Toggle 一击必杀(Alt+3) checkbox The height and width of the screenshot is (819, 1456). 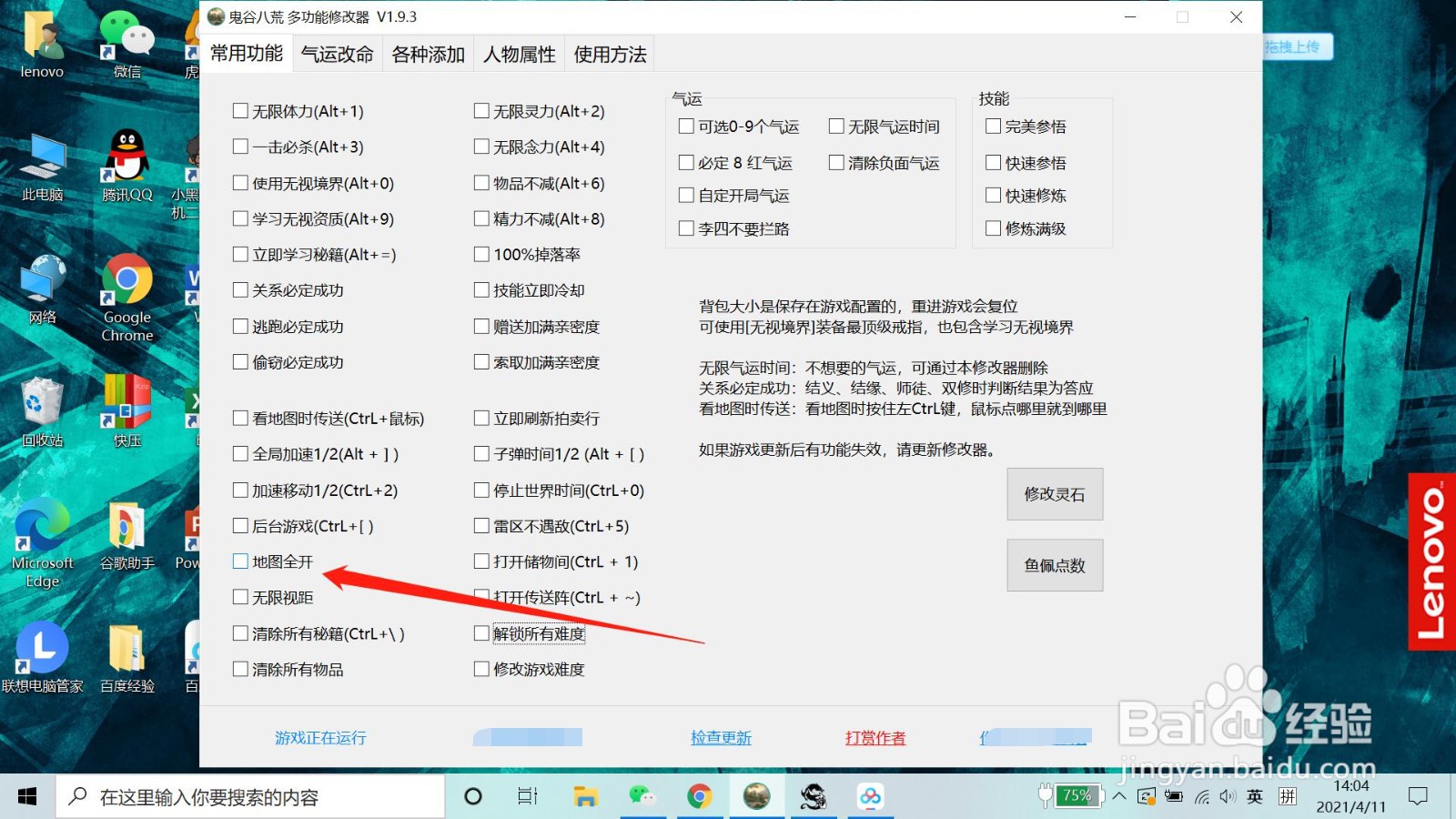[240, 147]
